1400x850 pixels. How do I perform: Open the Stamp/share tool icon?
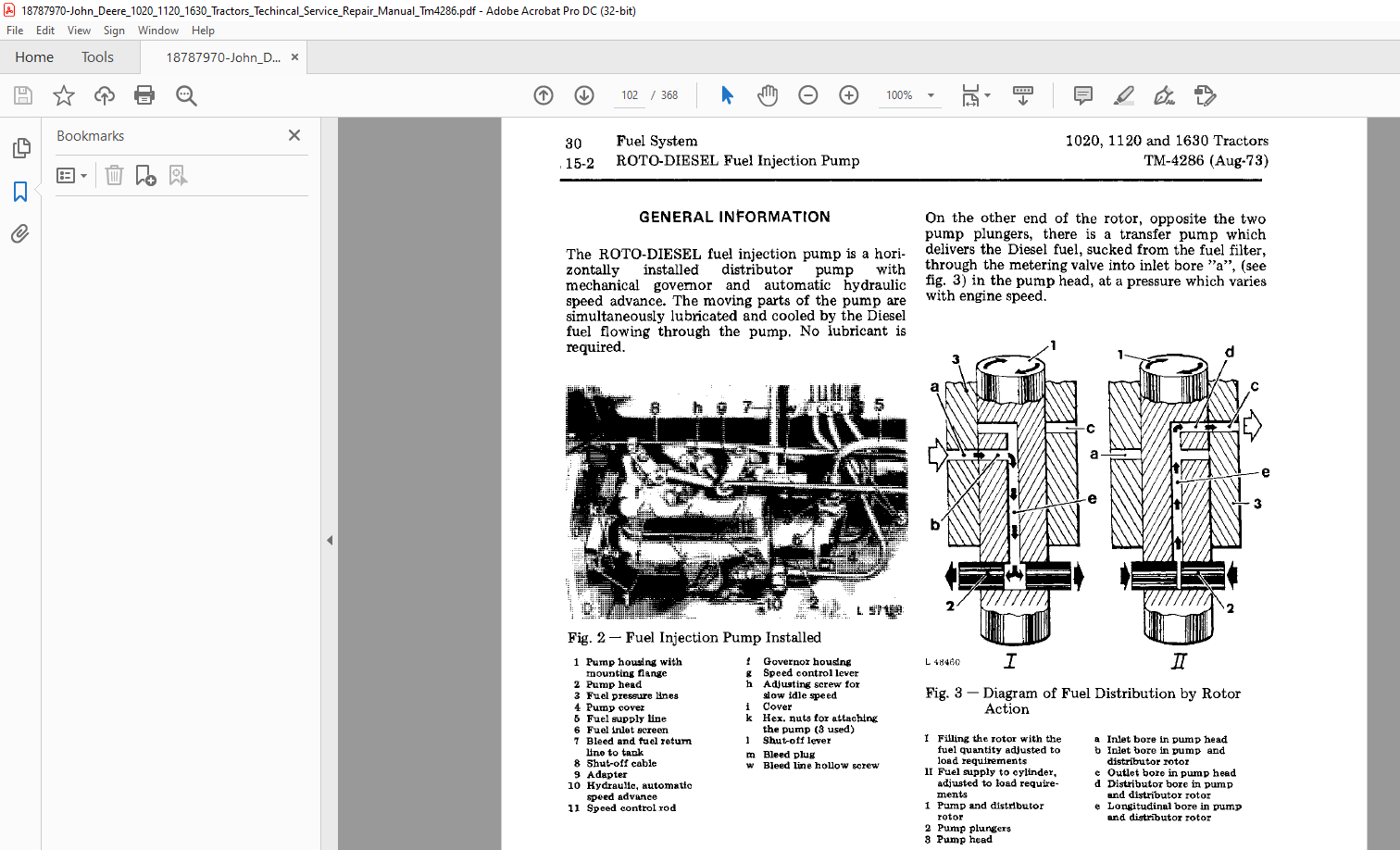pos(1205,95)
